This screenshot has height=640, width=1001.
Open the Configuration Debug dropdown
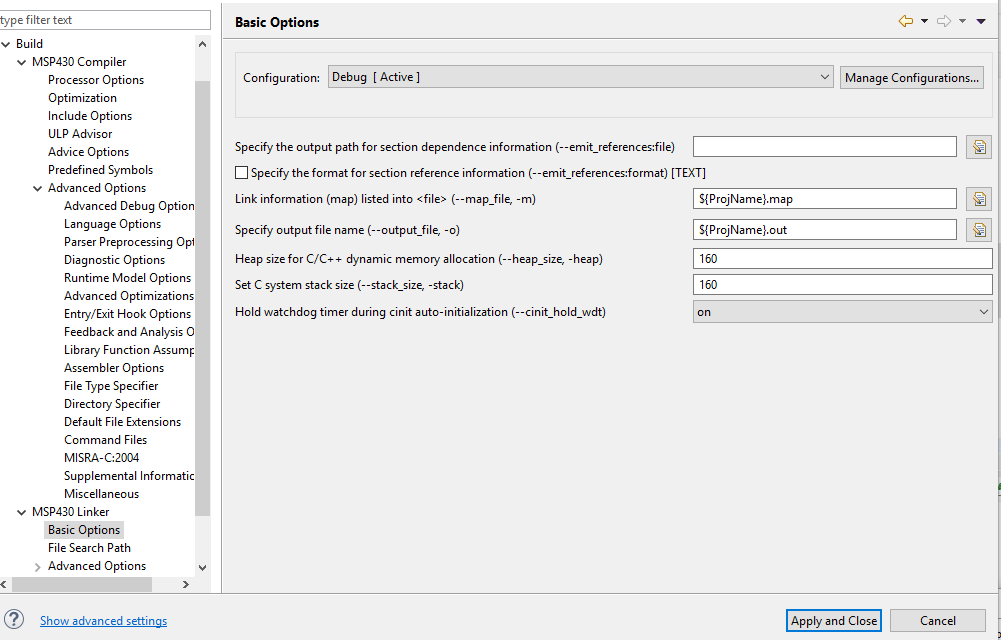(x=580, y=77)
